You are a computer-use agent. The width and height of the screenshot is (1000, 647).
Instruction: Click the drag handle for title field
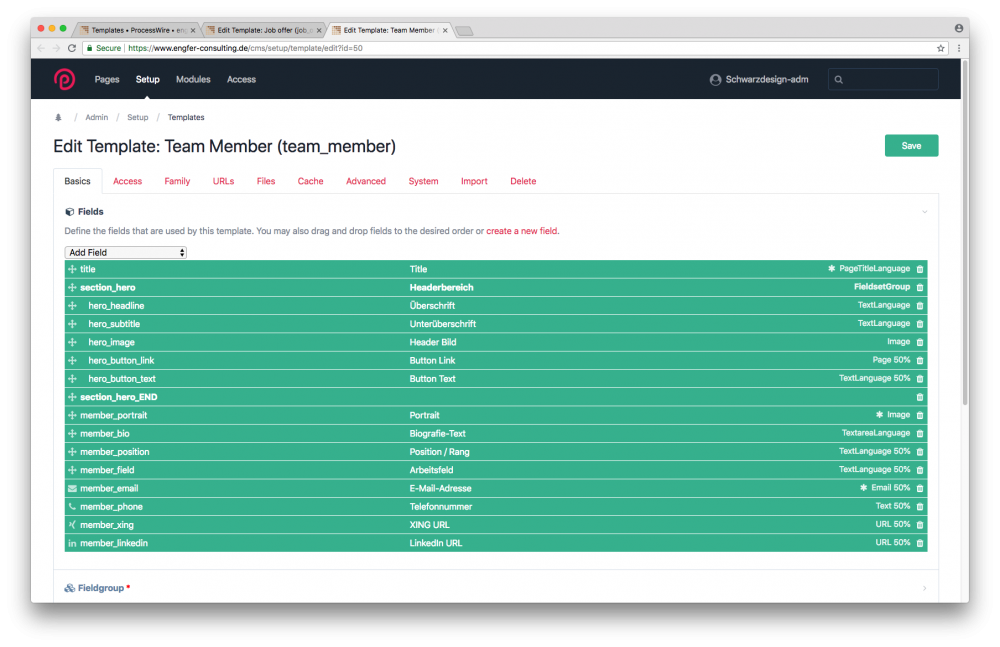click(72, 269)
